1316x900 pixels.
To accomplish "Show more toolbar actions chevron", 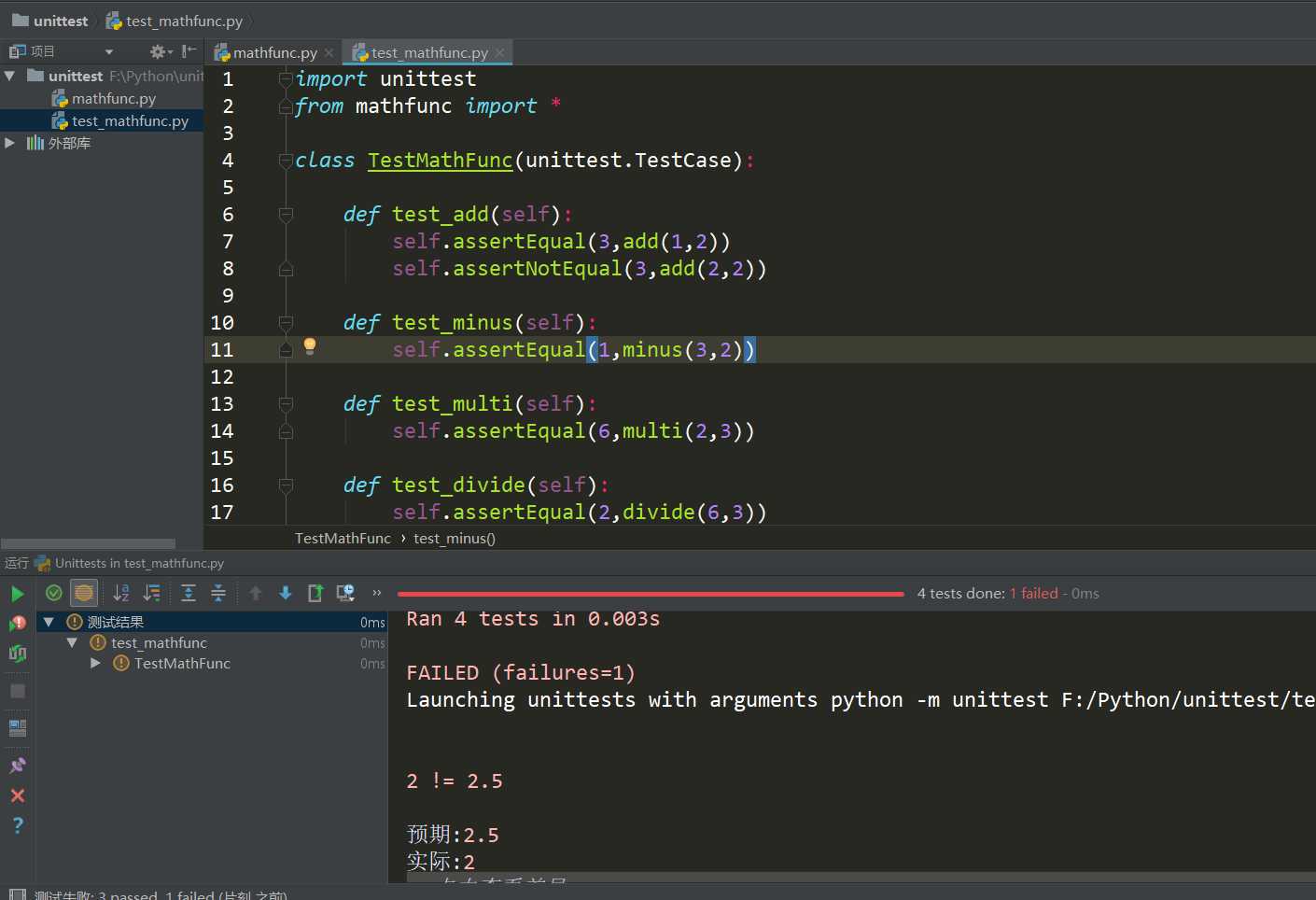I will click(x=377, y=593).
